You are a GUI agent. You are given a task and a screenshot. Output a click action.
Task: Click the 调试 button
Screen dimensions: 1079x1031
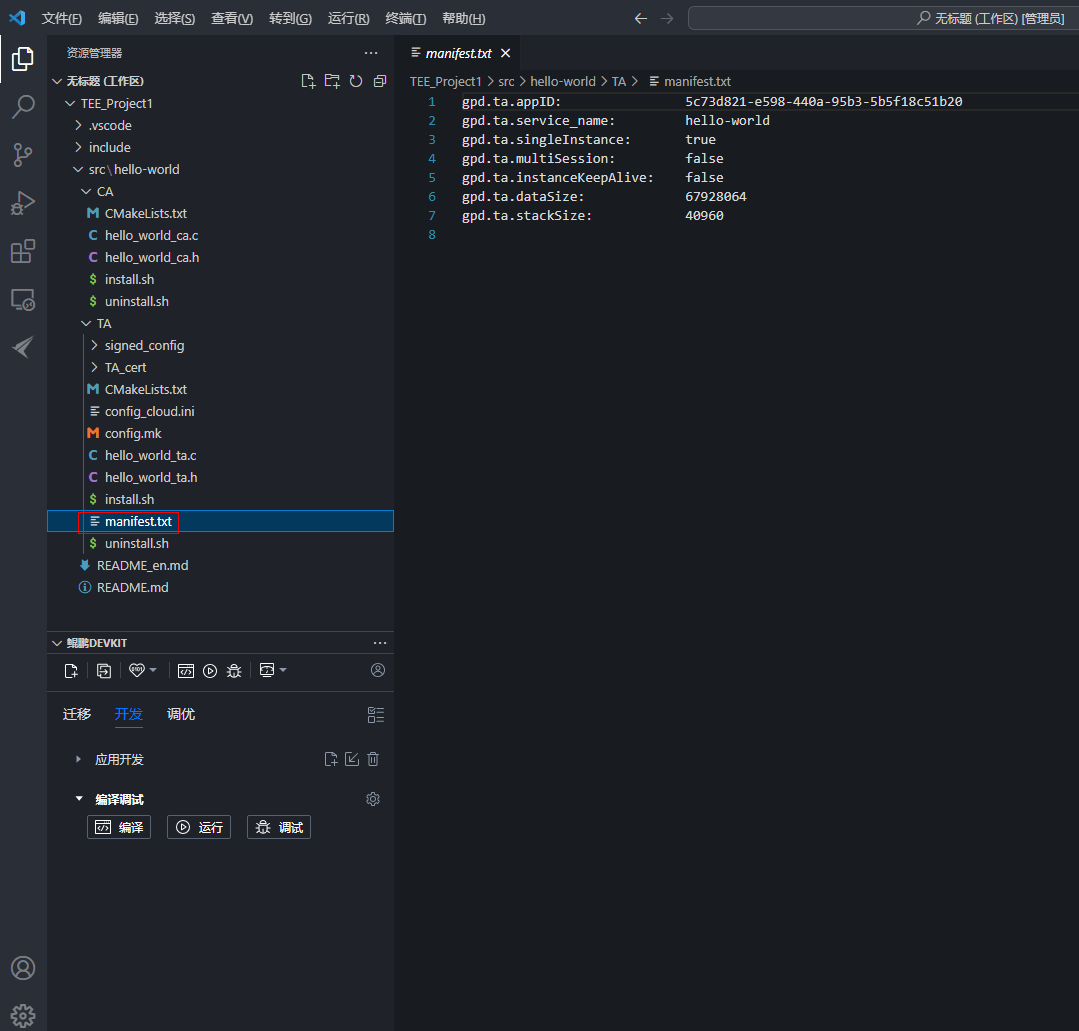pyautogui.click(x=279, y=827)
